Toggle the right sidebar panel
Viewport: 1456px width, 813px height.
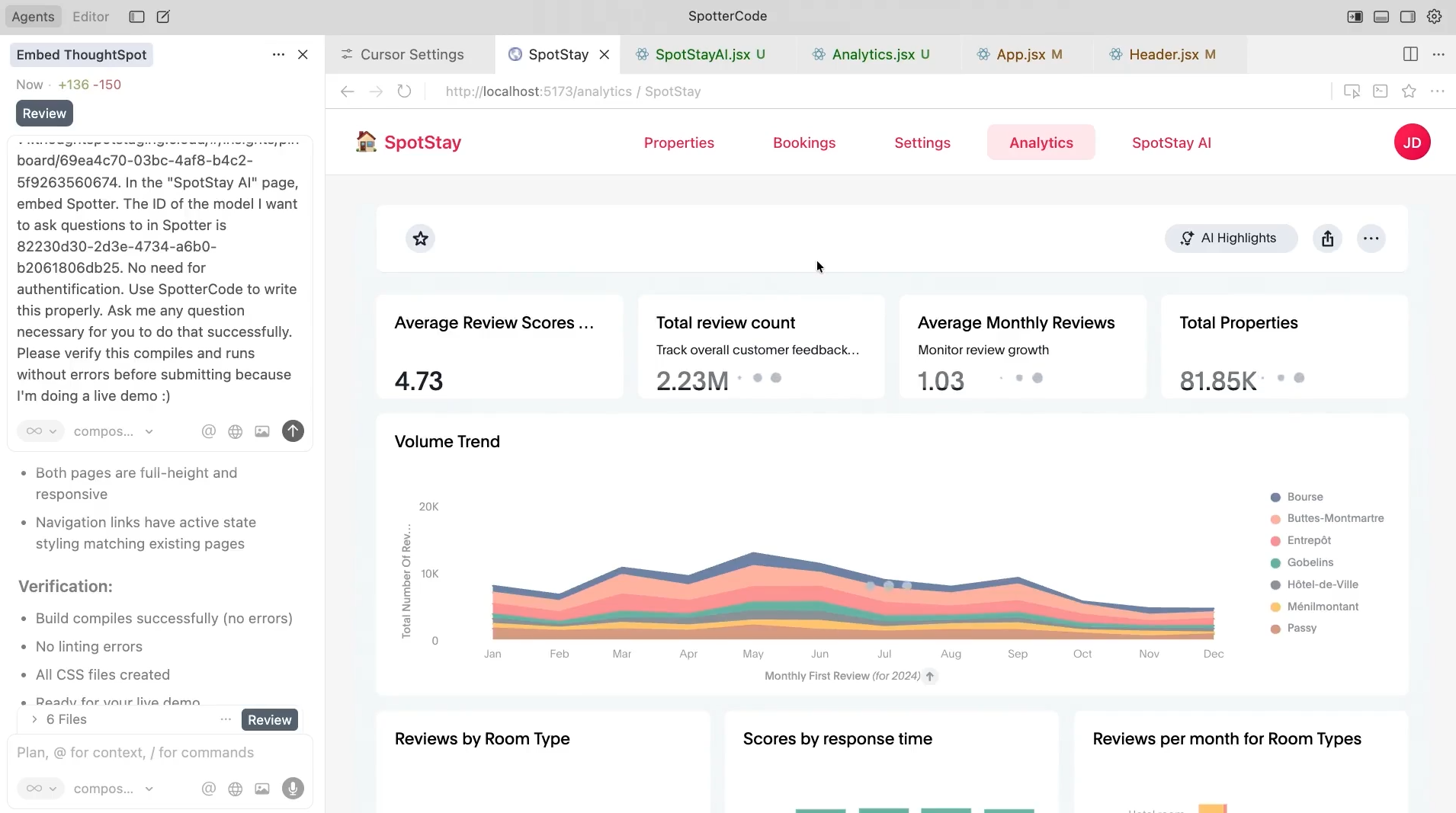tap(1408, 17)
